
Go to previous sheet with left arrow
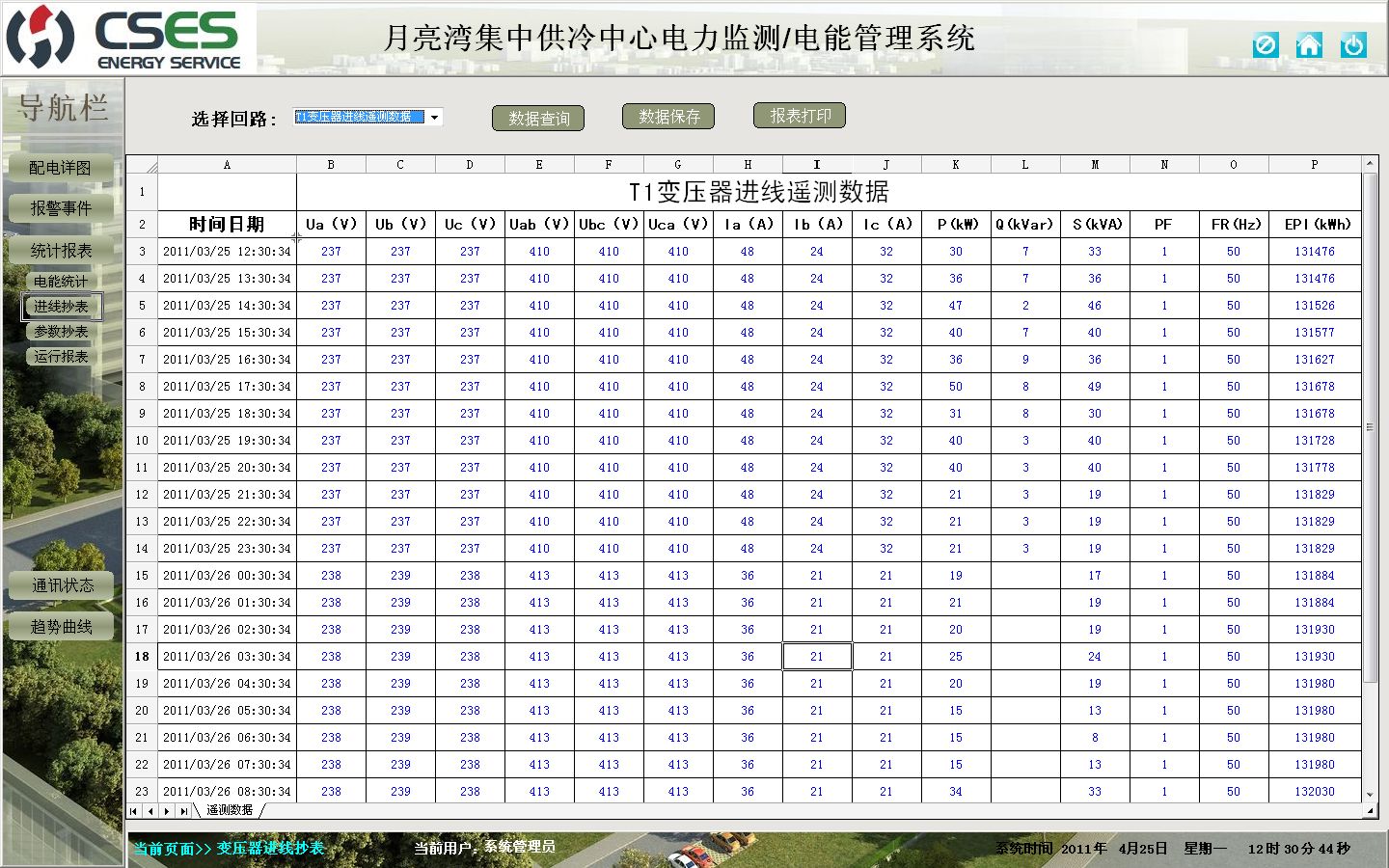(x=150, y=811)
